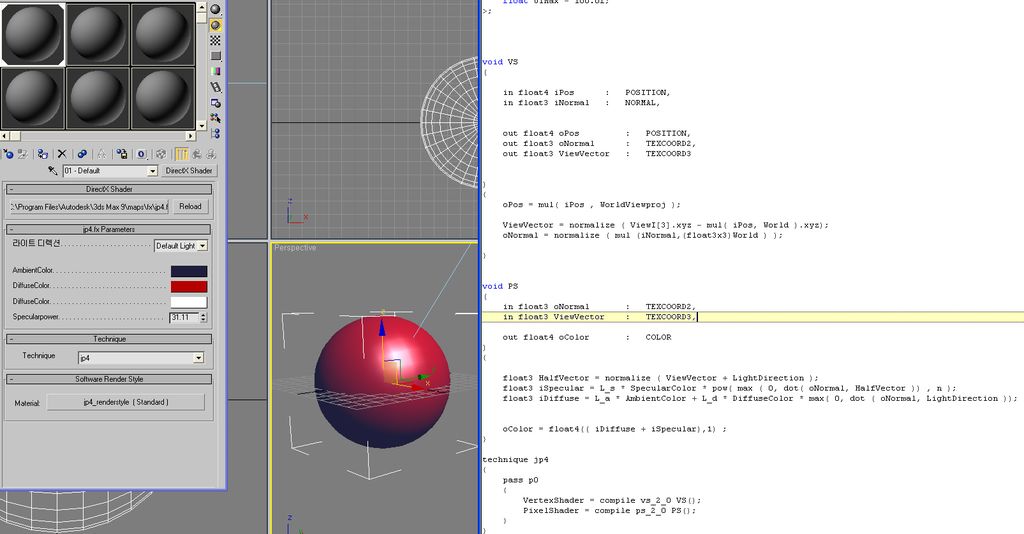The image size is (1024, 534).
Task: Click the Perspective viewport label
Action: 295,248
